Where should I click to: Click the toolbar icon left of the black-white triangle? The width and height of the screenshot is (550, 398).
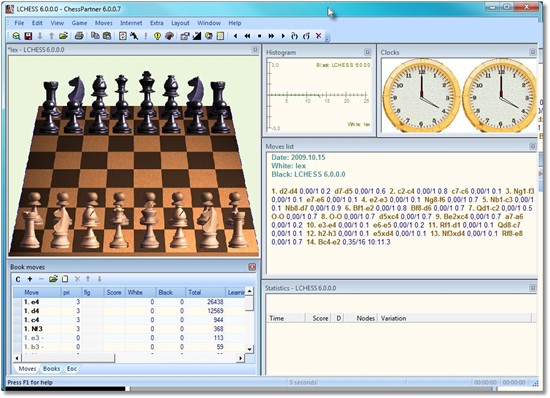coord(185,36)
